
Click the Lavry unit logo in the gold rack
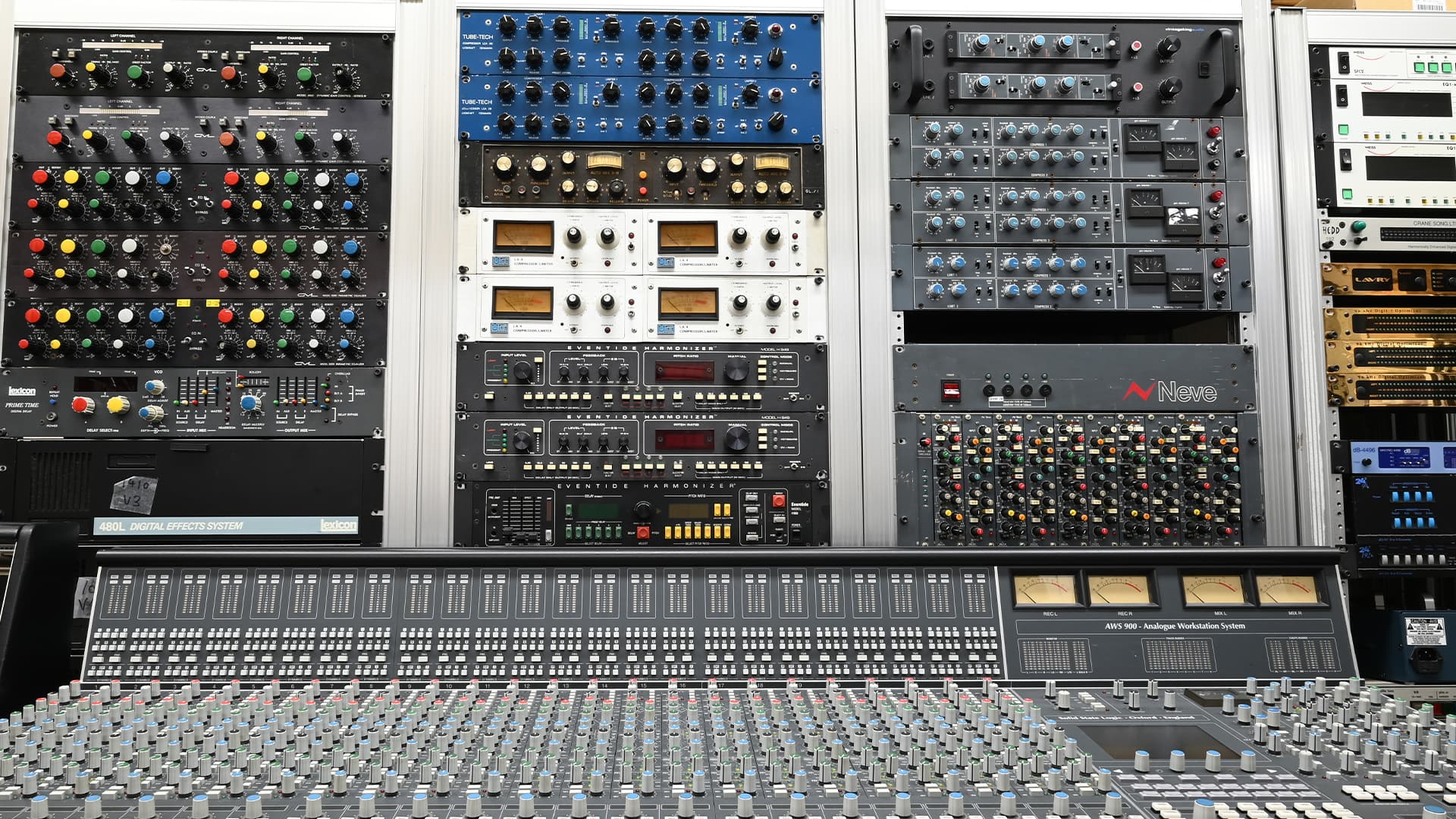pyautogui.click(x=1373, y=280)
